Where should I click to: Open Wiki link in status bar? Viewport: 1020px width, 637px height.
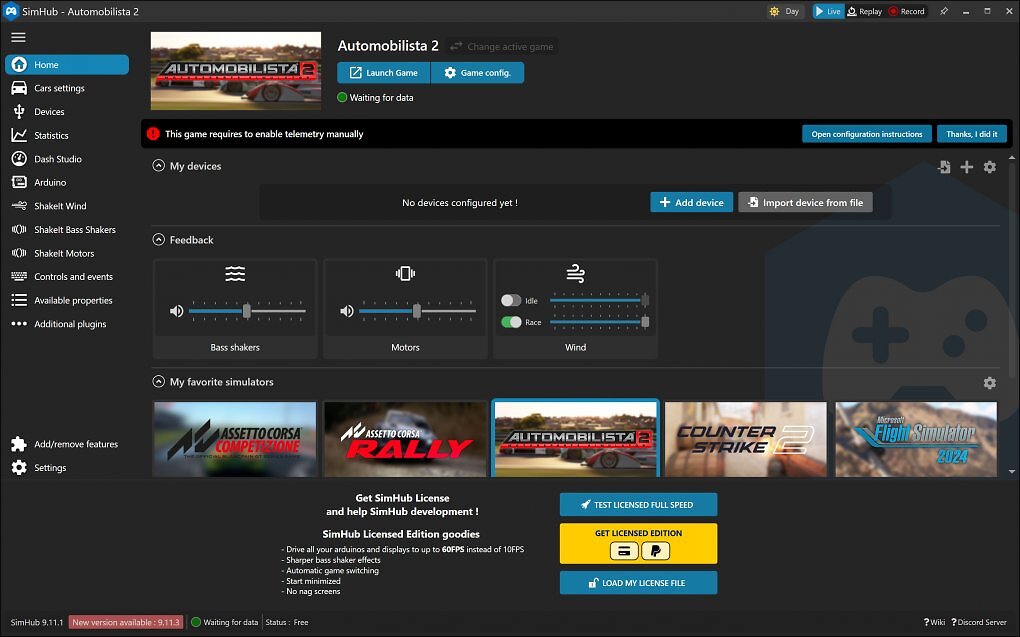coord(934,622)
